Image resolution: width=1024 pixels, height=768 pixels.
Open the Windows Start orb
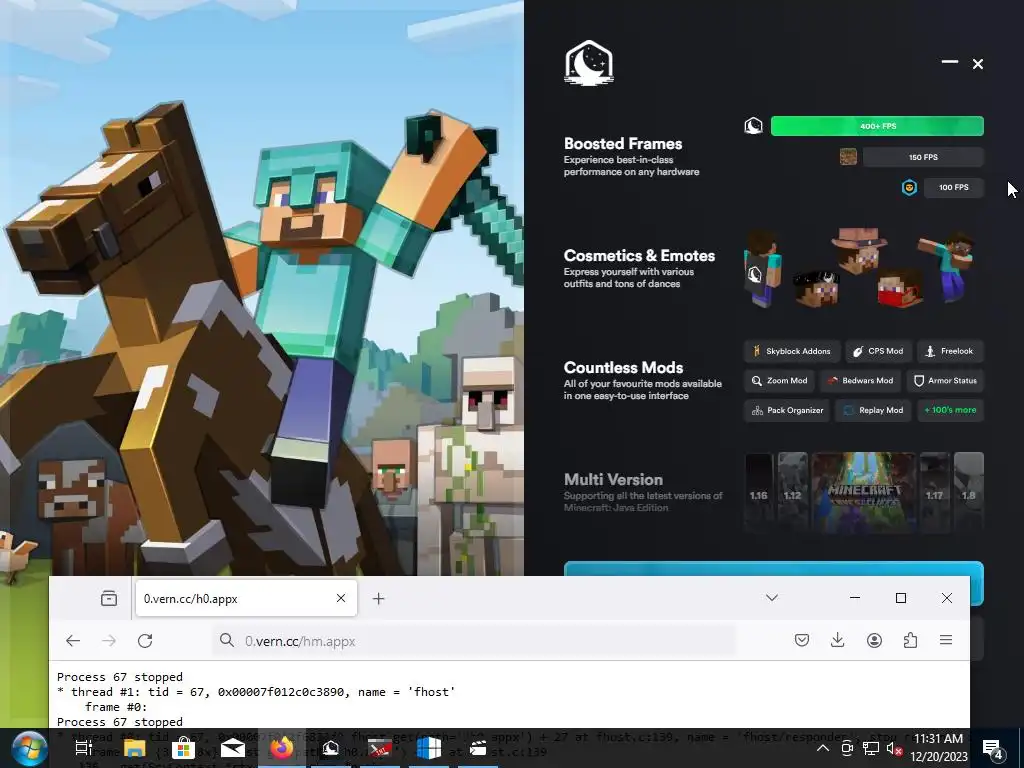29,749
